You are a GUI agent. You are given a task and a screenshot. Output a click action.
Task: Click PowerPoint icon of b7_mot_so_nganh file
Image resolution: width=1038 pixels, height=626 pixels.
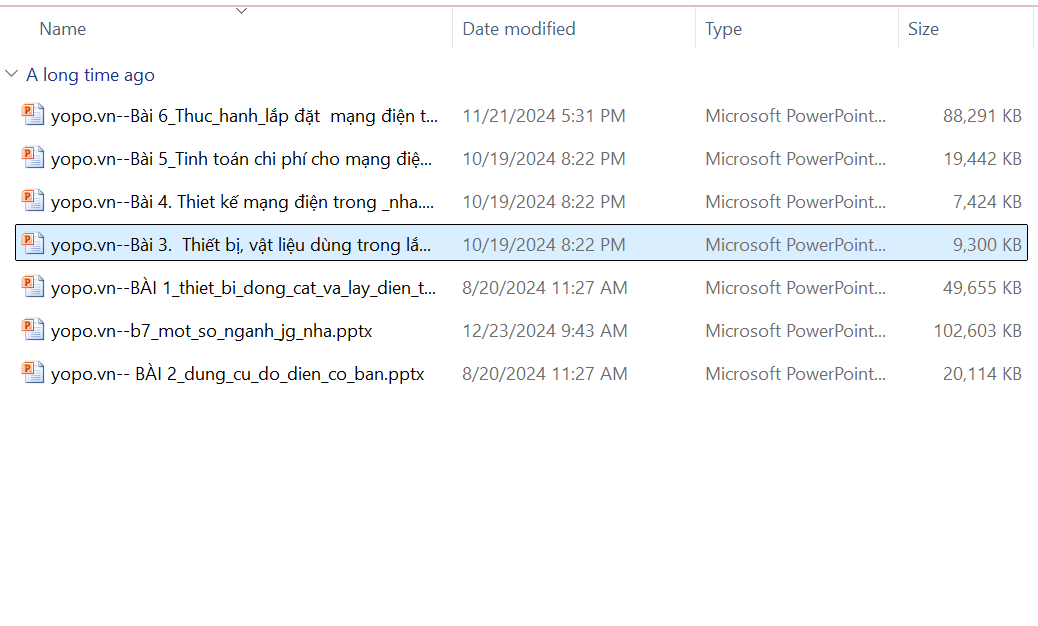click(33, 330)
